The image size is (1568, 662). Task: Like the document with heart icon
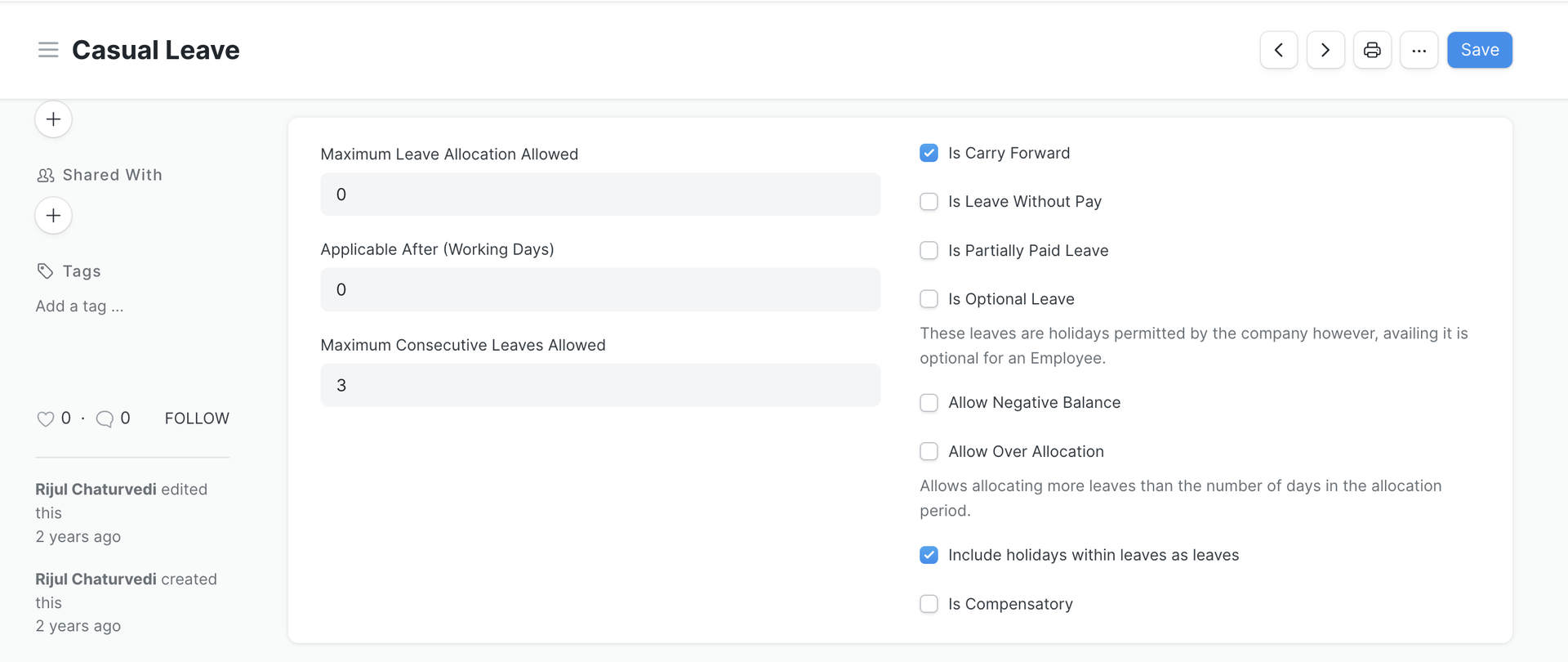[x=46, y=418]
